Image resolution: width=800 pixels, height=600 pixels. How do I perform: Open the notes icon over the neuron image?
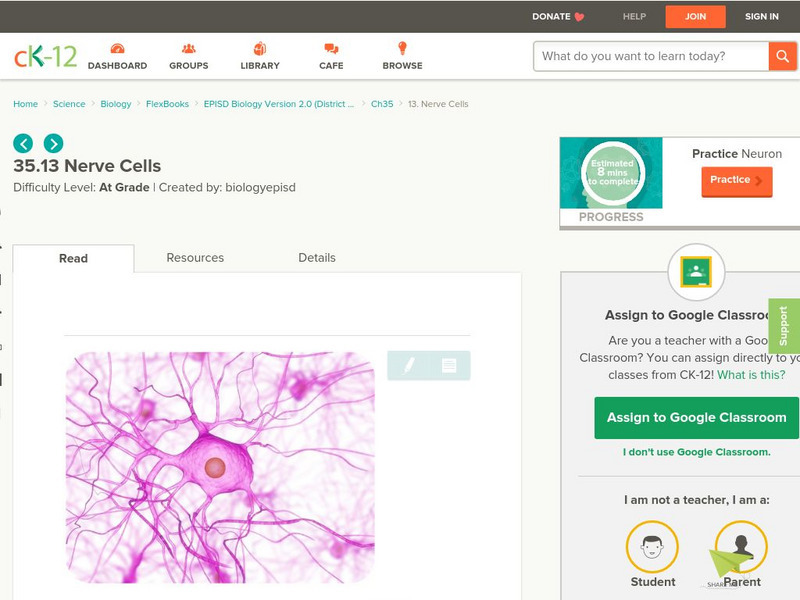(447, 366)
